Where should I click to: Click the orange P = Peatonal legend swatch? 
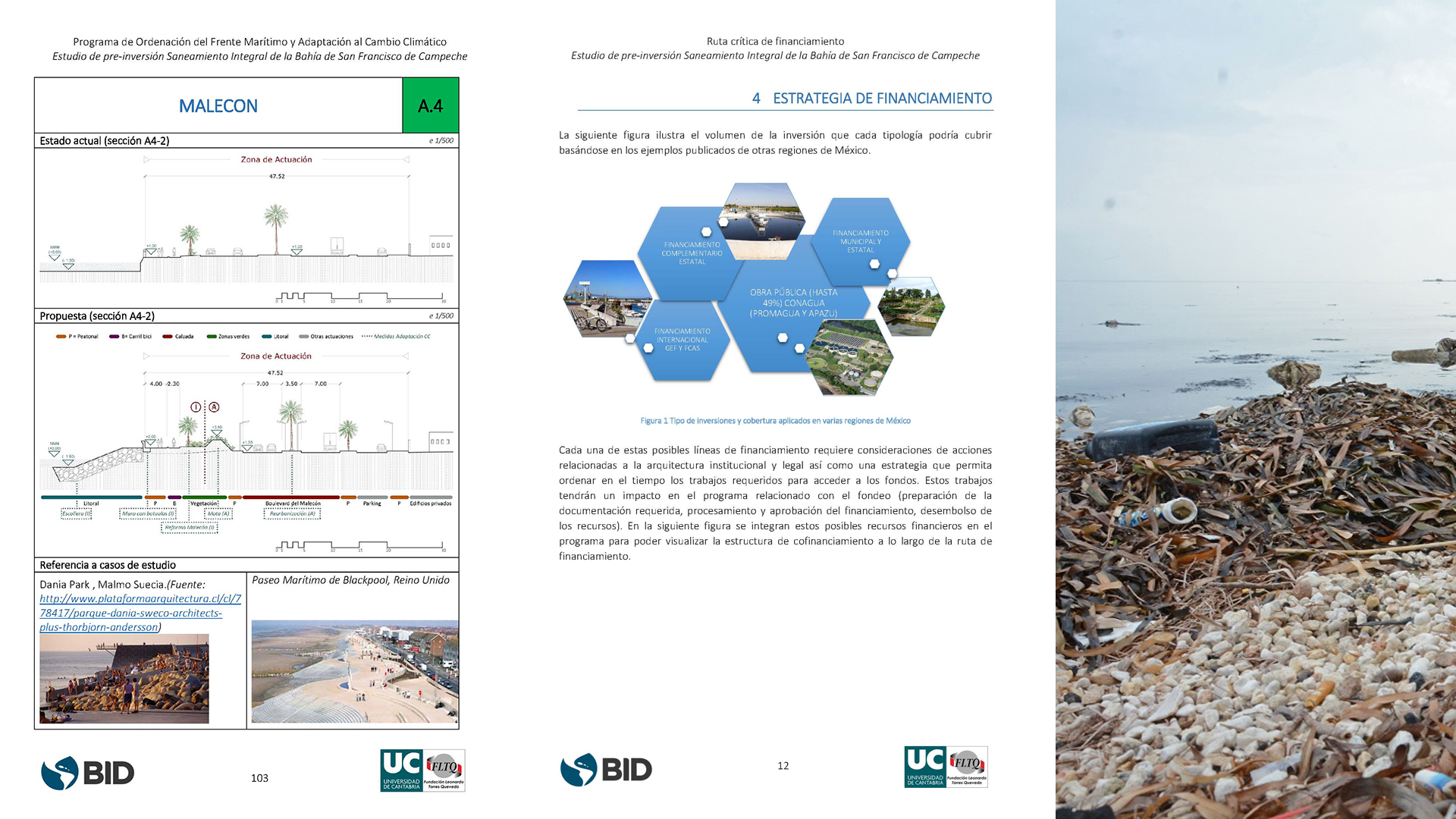(61, 337)
